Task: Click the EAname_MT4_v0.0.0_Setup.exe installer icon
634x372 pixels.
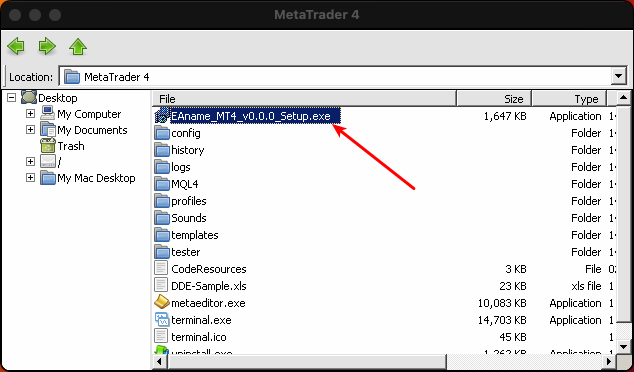Action: (x=162, y=116)
